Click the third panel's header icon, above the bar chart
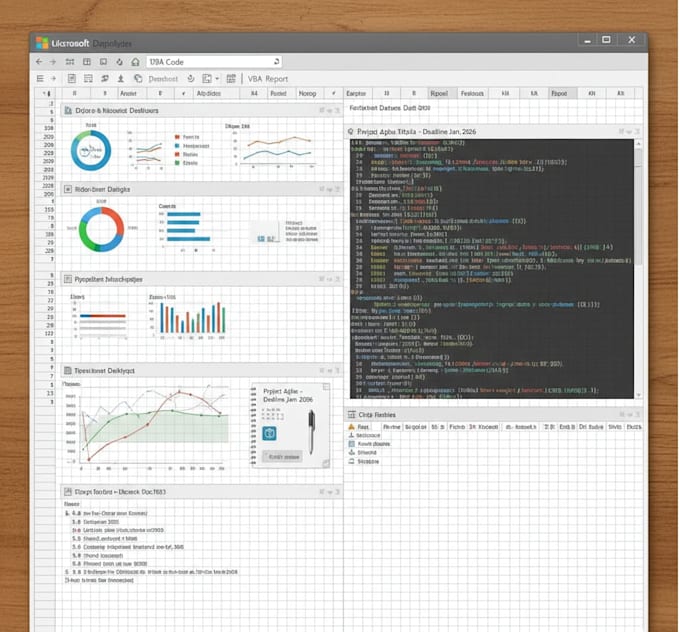 68,279
